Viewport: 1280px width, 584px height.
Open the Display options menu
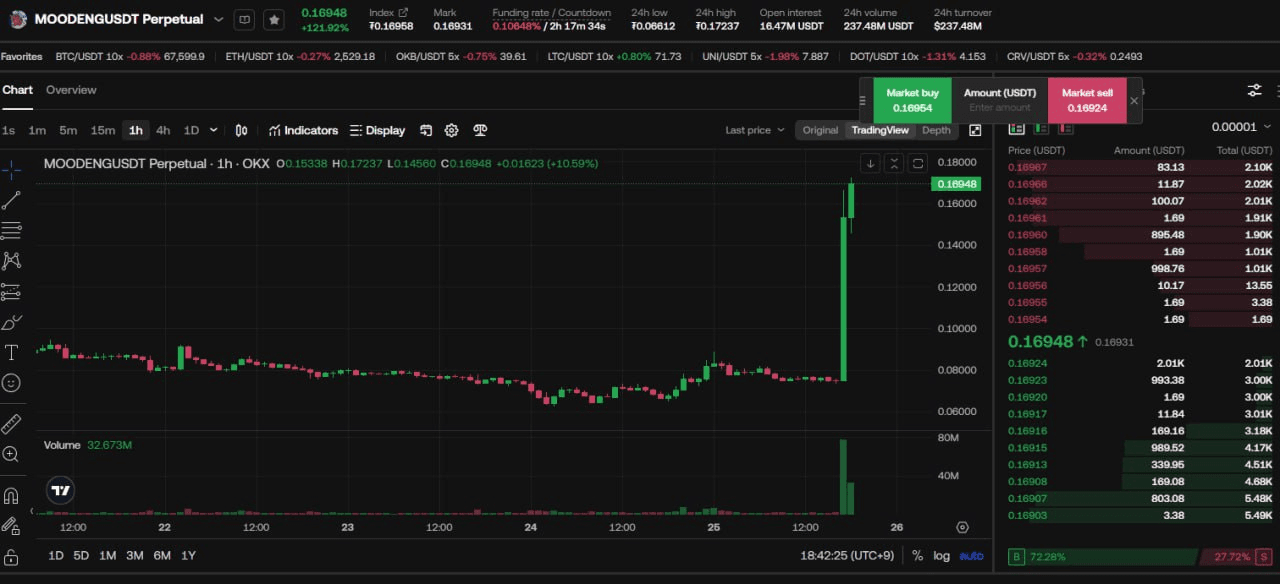point(377,130)
